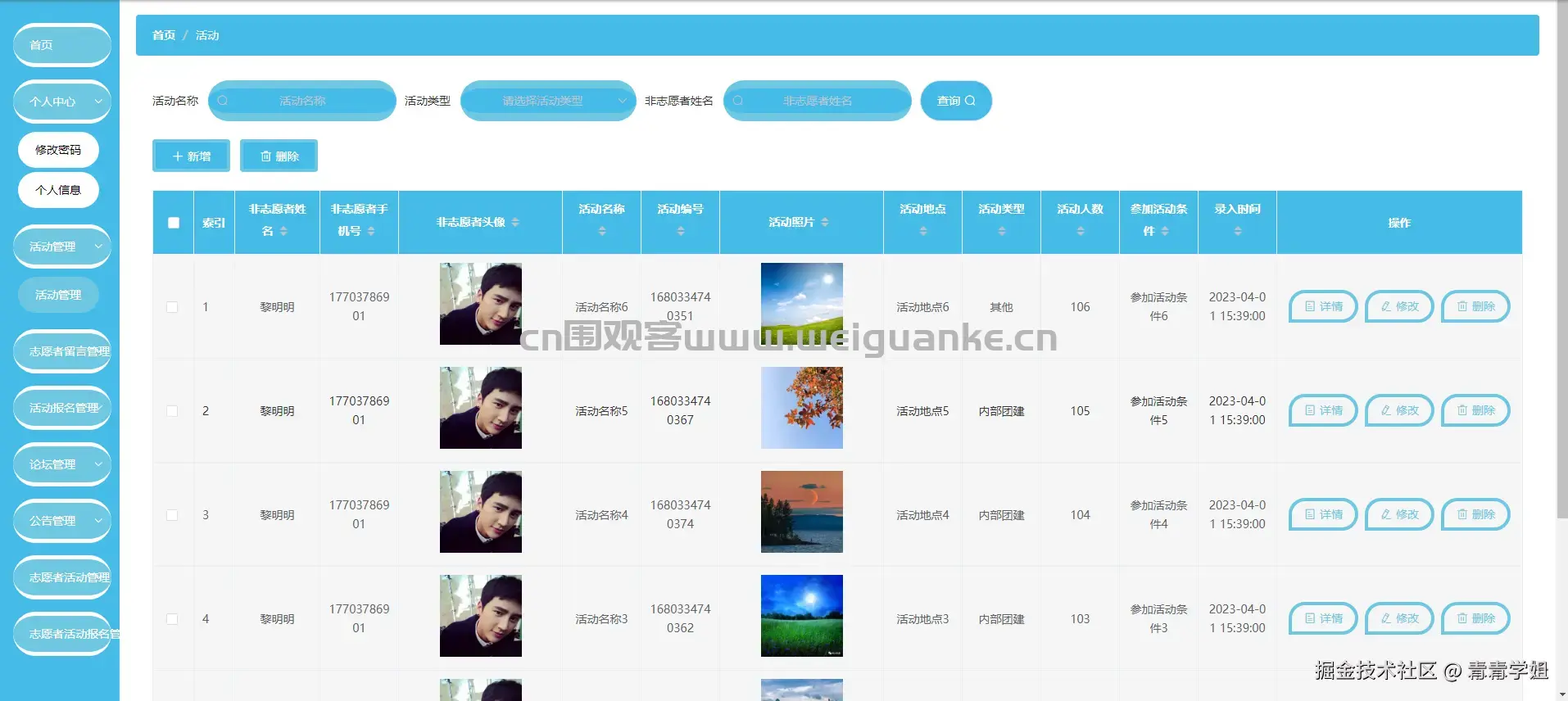Sort by 活动类型 column arrows
The width and height of the screenshot is (1568, 701).
click(x=1002, y=232)
